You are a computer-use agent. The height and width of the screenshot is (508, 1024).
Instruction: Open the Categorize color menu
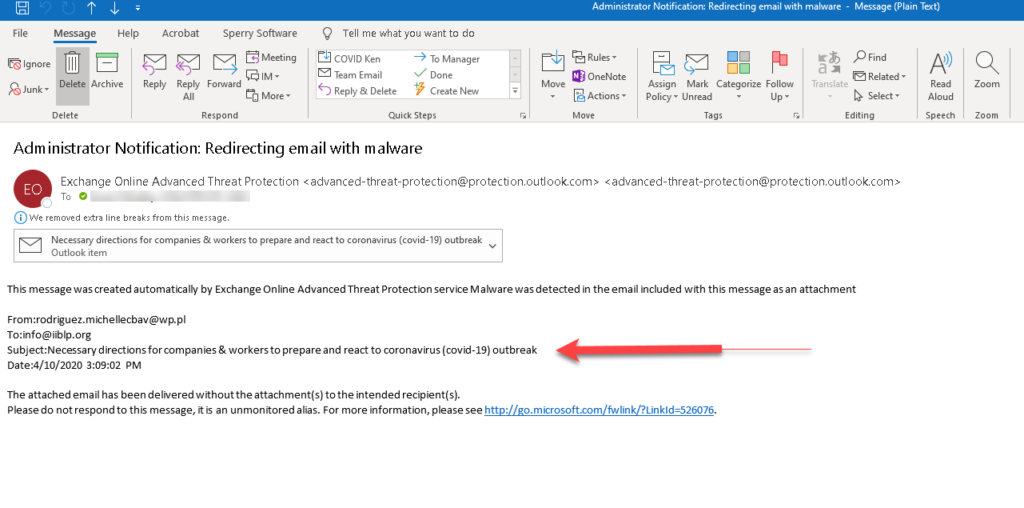click(739, 76)
